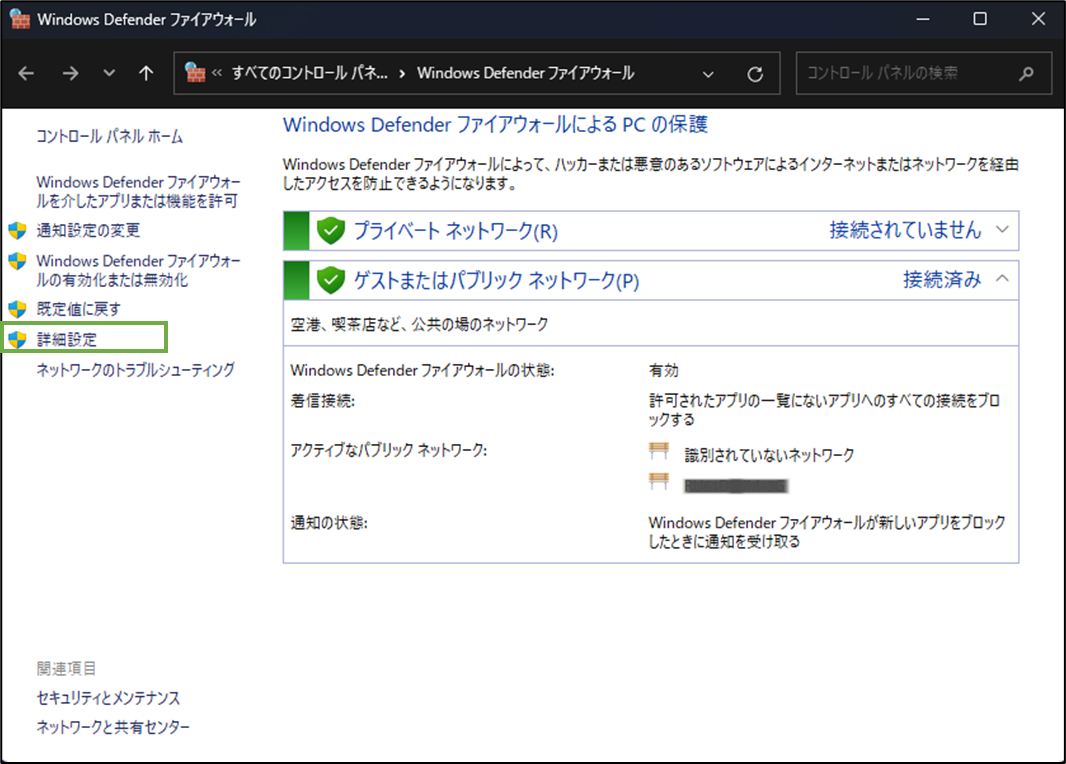Viewport: 1066px width, 764px height.
Task: Expand プライベート ネットワーク section chevron
Action: 1002,230
